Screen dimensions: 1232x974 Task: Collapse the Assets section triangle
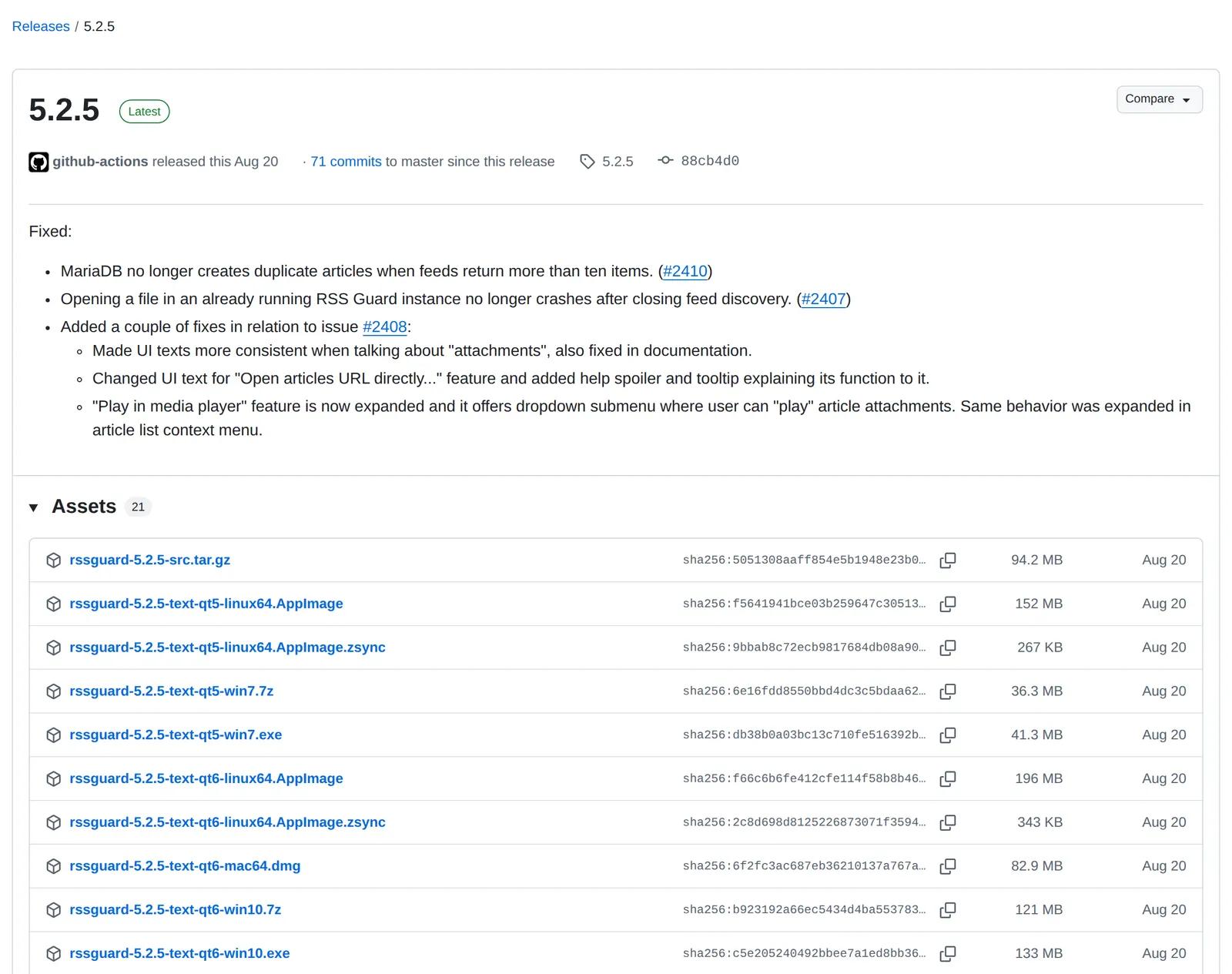tap(33, 507)
